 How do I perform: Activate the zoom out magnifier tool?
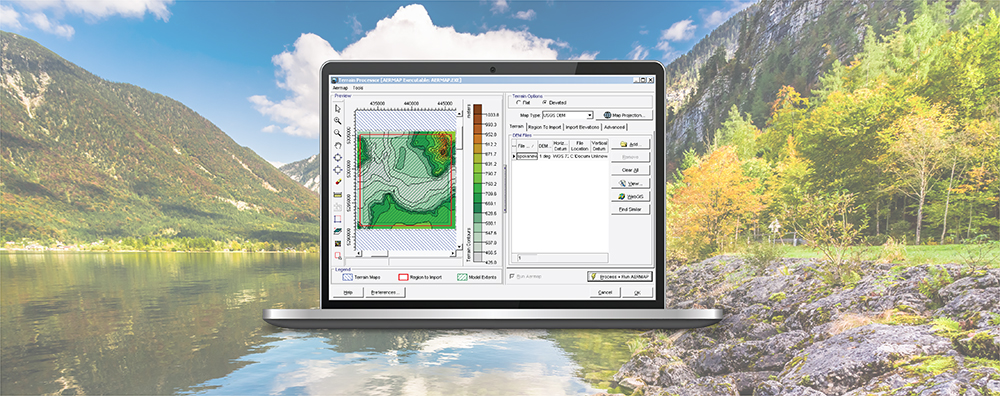[x=338, y=133]
